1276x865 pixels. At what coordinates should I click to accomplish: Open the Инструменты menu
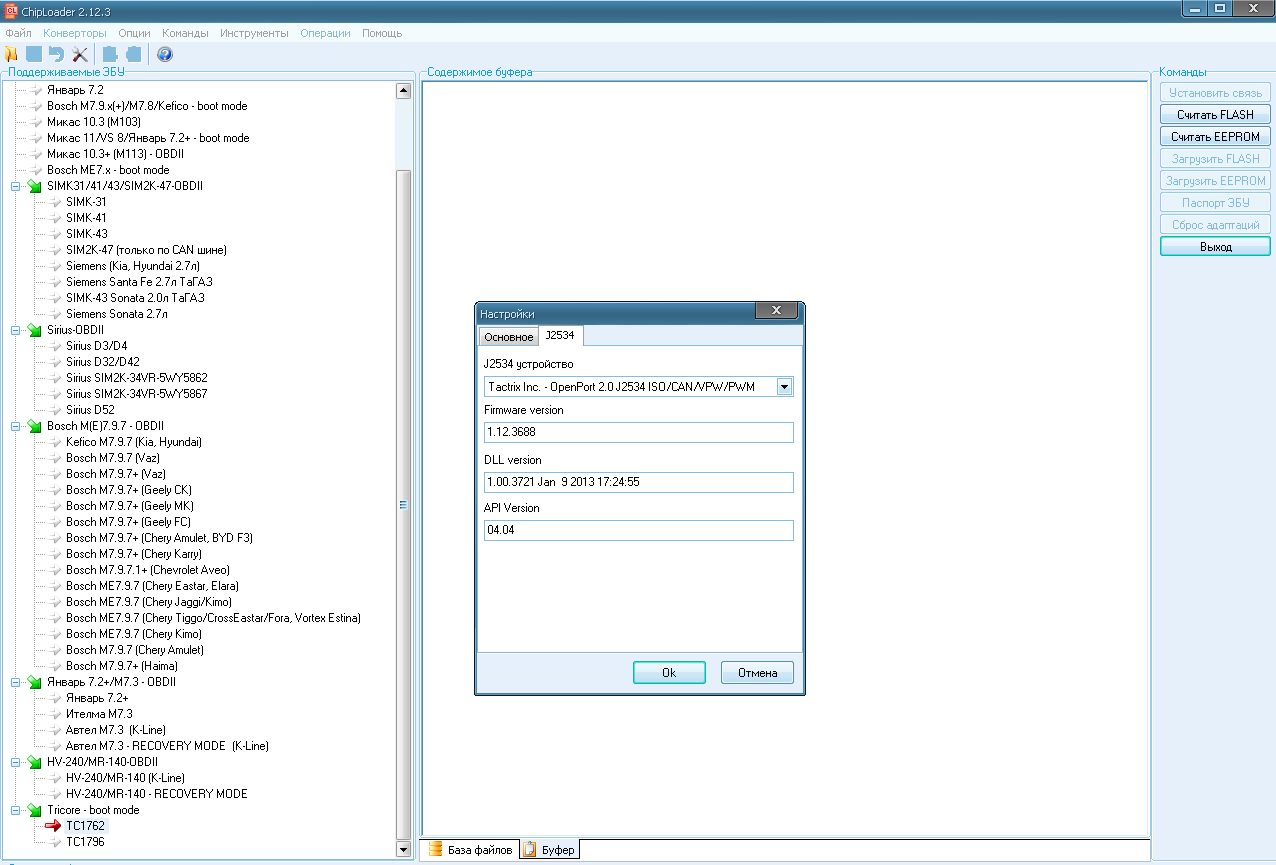pyautogui.click(x=254, y=33)
